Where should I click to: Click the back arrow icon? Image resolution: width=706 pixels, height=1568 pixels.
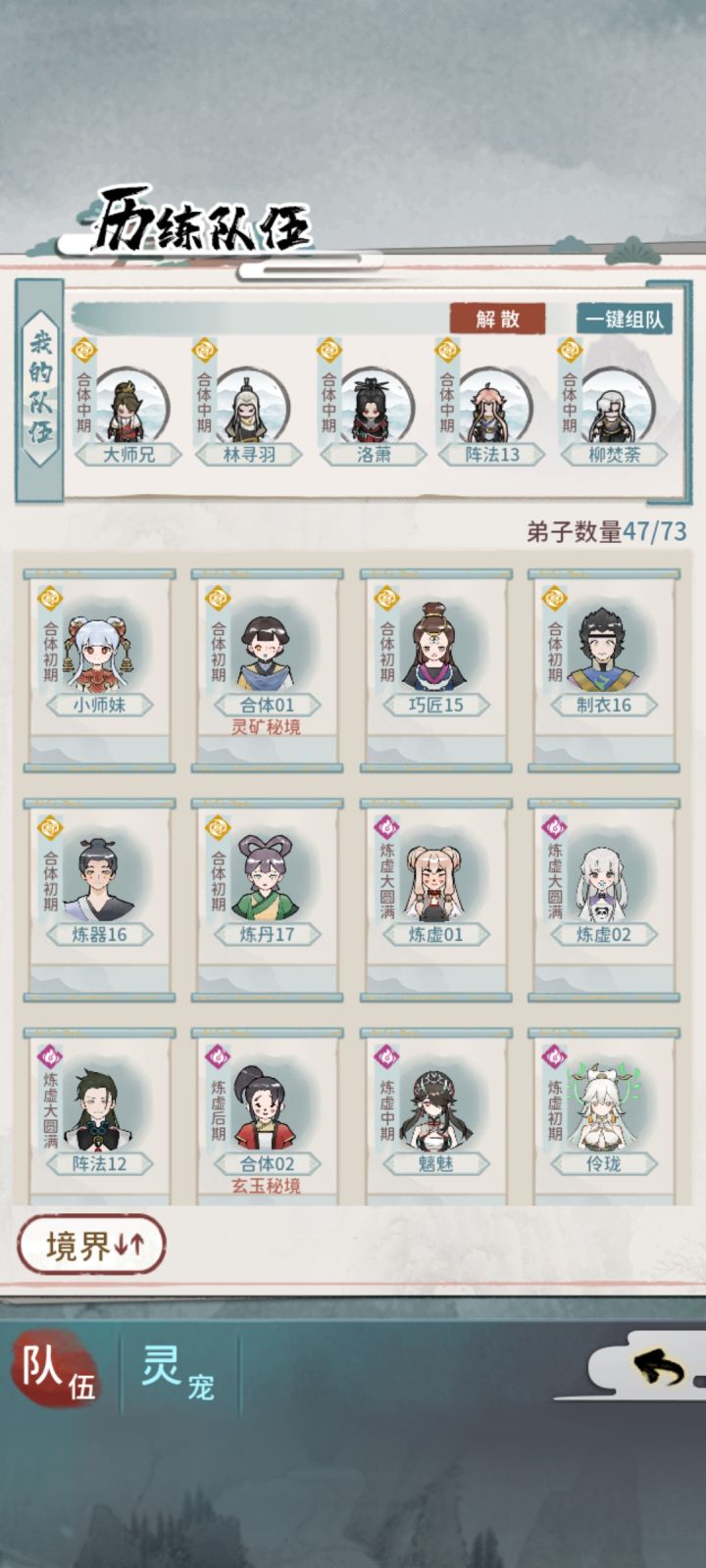pyautogui.click(x=658, y=1368)
